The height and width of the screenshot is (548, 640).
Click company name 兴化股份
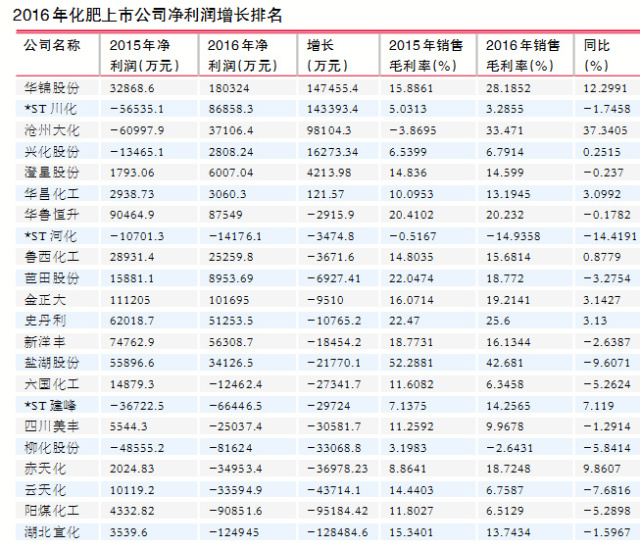tap(52, 152)
